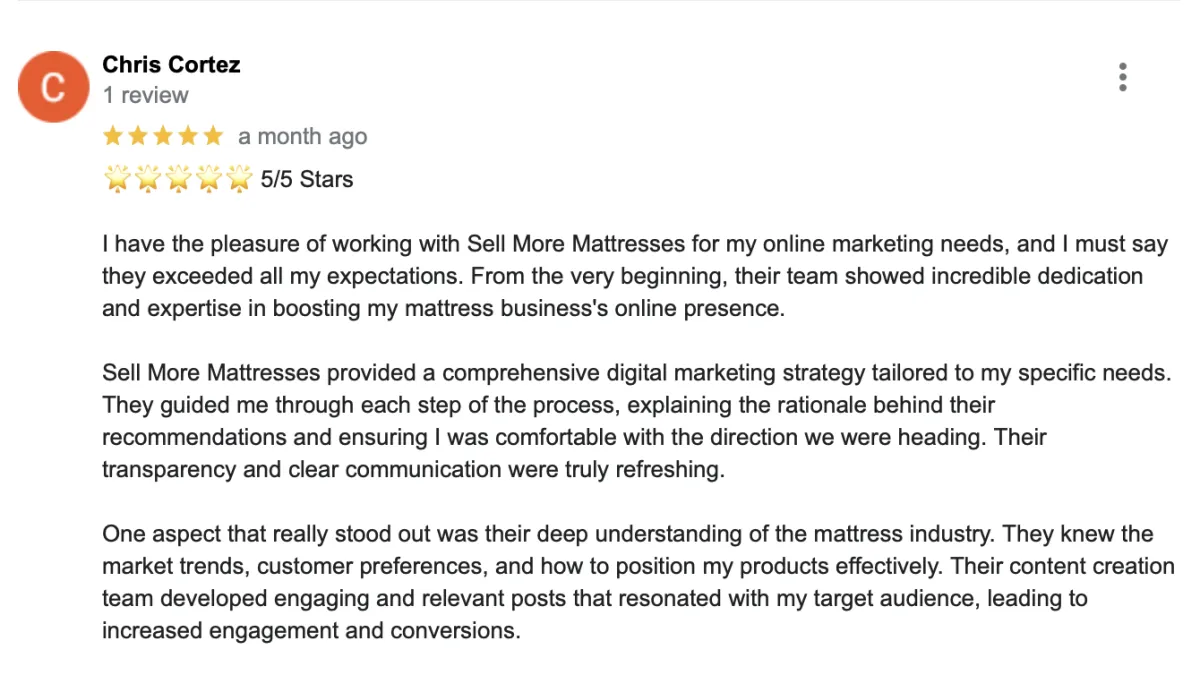Open Chris Cortez's reviewer profile name
This screenshot has width=1200, height=675.
point(171,65)
